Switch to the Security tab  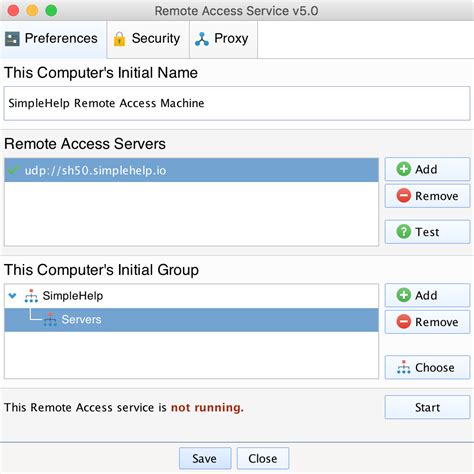tap(148, 39)
